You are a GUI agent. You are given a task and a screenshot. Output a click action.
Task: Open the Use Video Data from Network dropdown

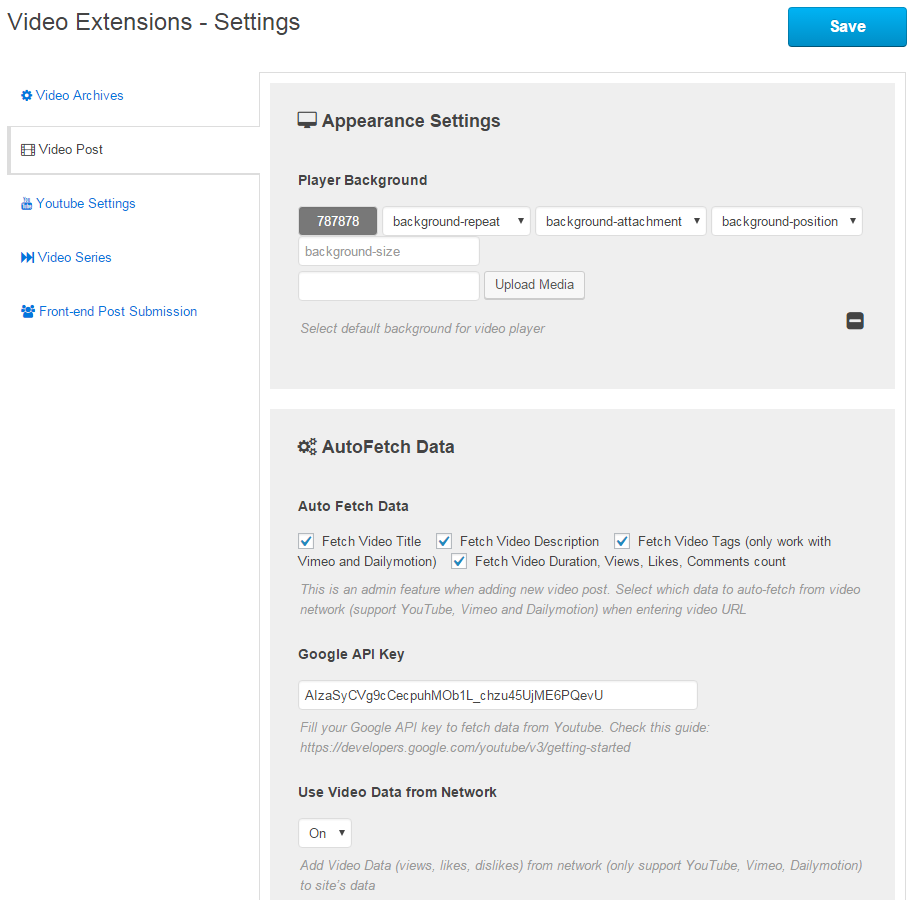pos(325,833)
